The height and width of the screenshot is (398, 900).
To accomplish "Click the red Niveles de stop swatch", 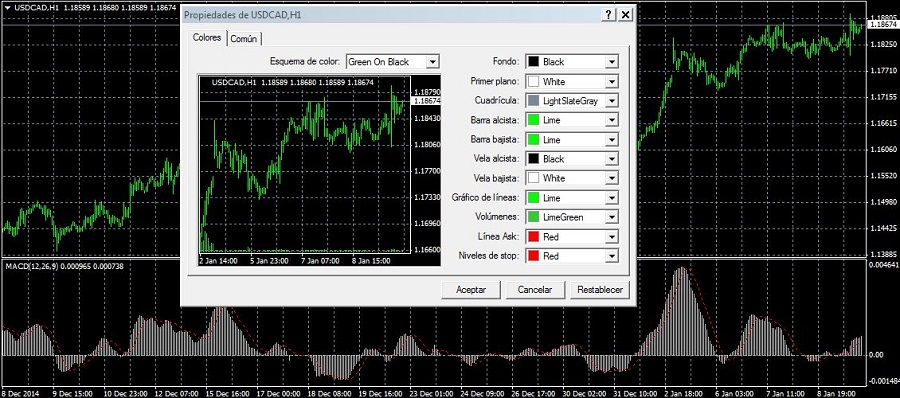I will pos(534,256).
